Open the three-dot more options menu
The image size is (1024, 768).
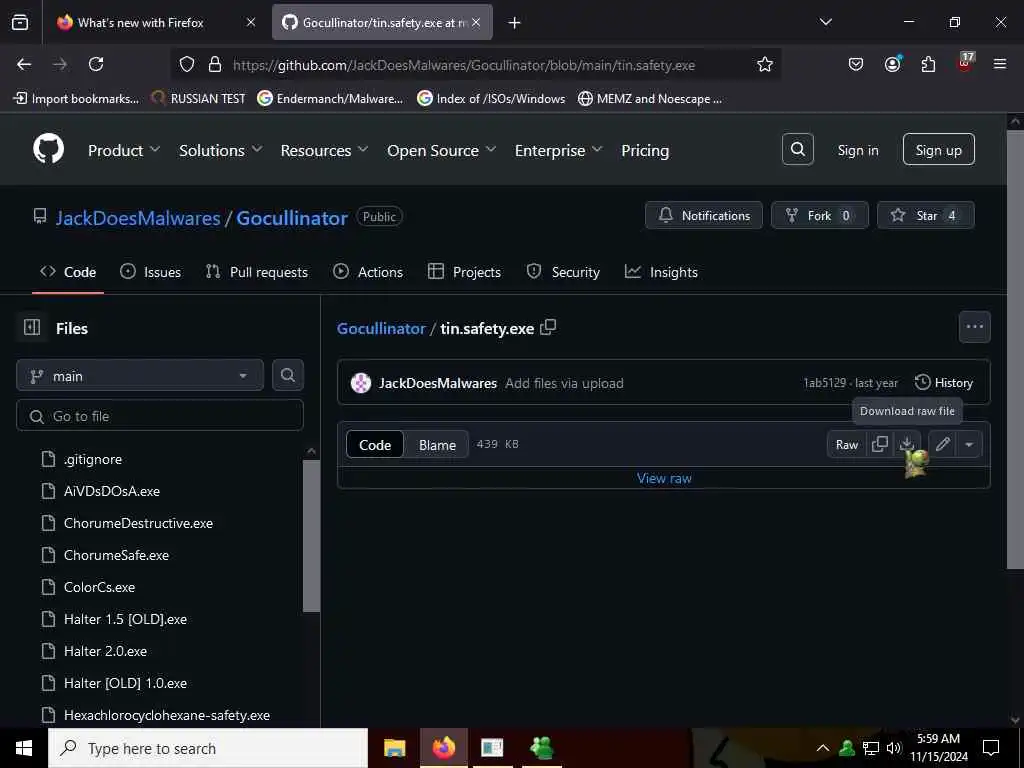coord(974,327)
